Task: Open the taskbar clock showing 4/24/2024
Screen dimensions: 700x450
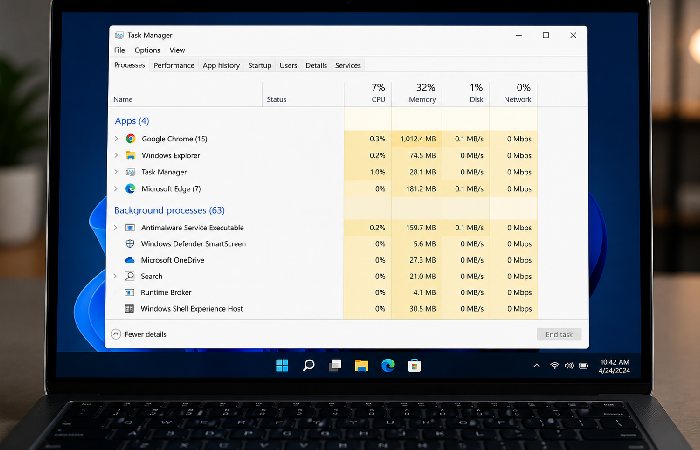Action: pos(614,366)
